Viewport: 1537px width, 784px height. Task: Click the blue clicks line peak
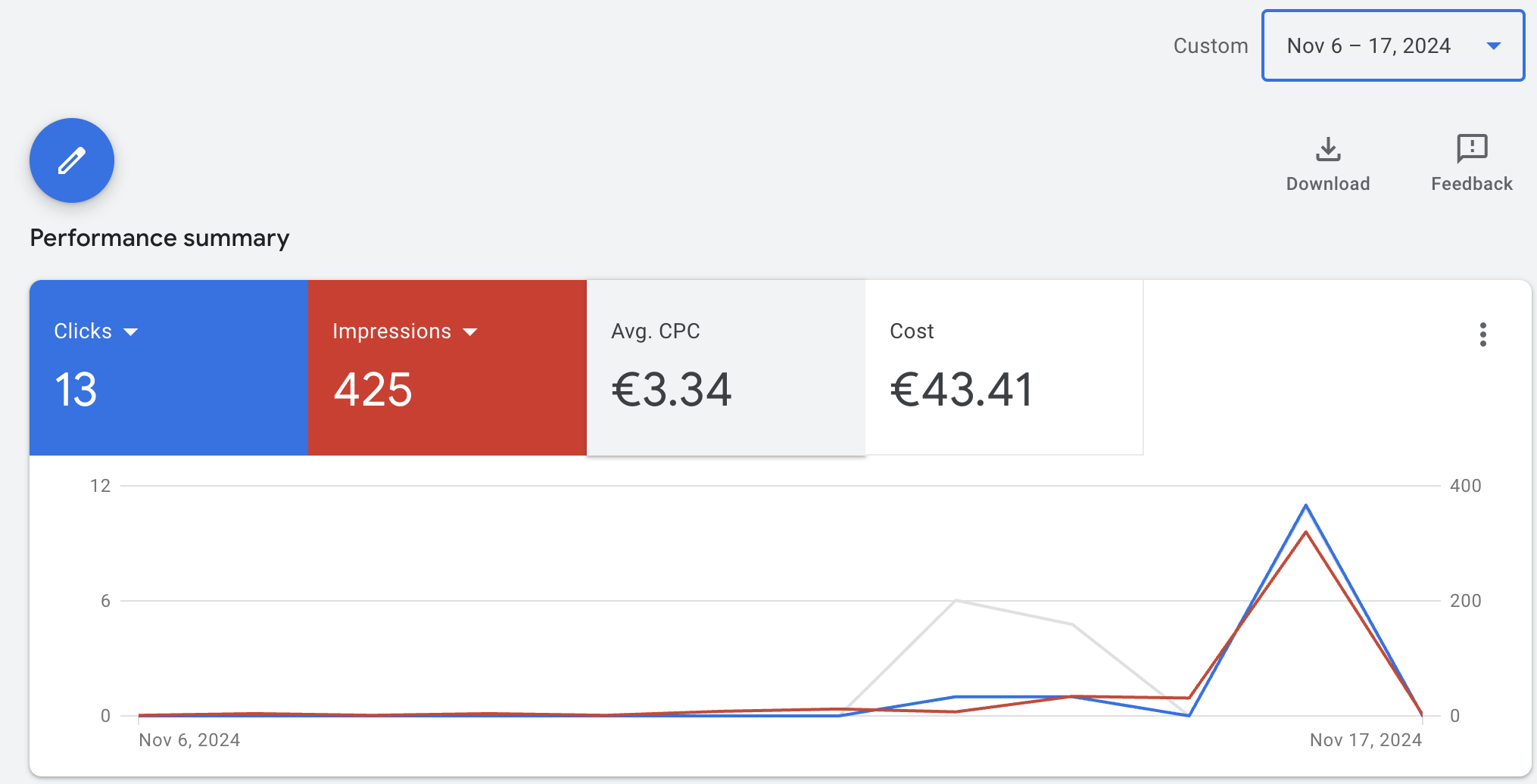[x=1306, y=506]
